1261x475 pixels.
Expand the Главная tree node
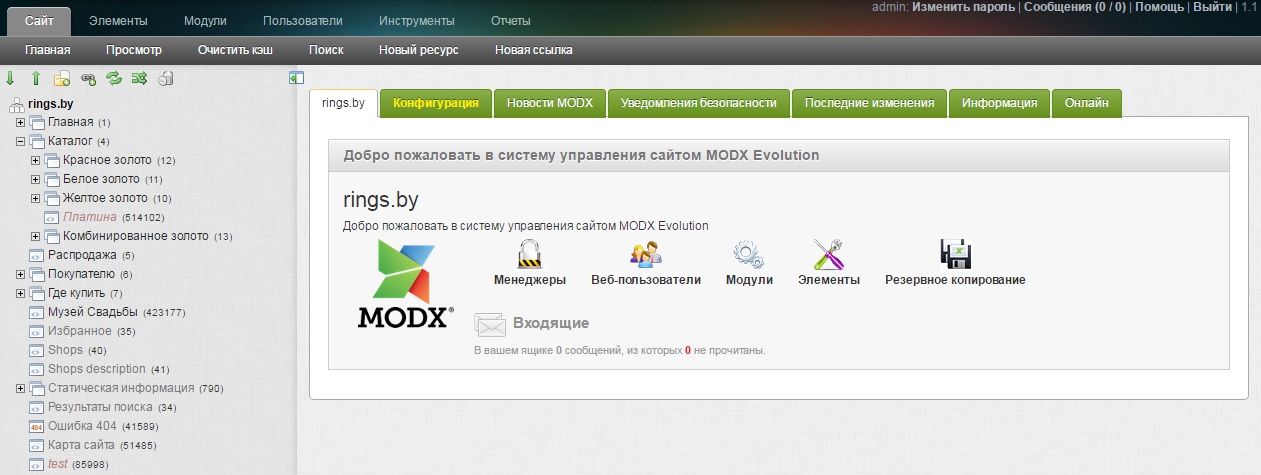point(21,122)
